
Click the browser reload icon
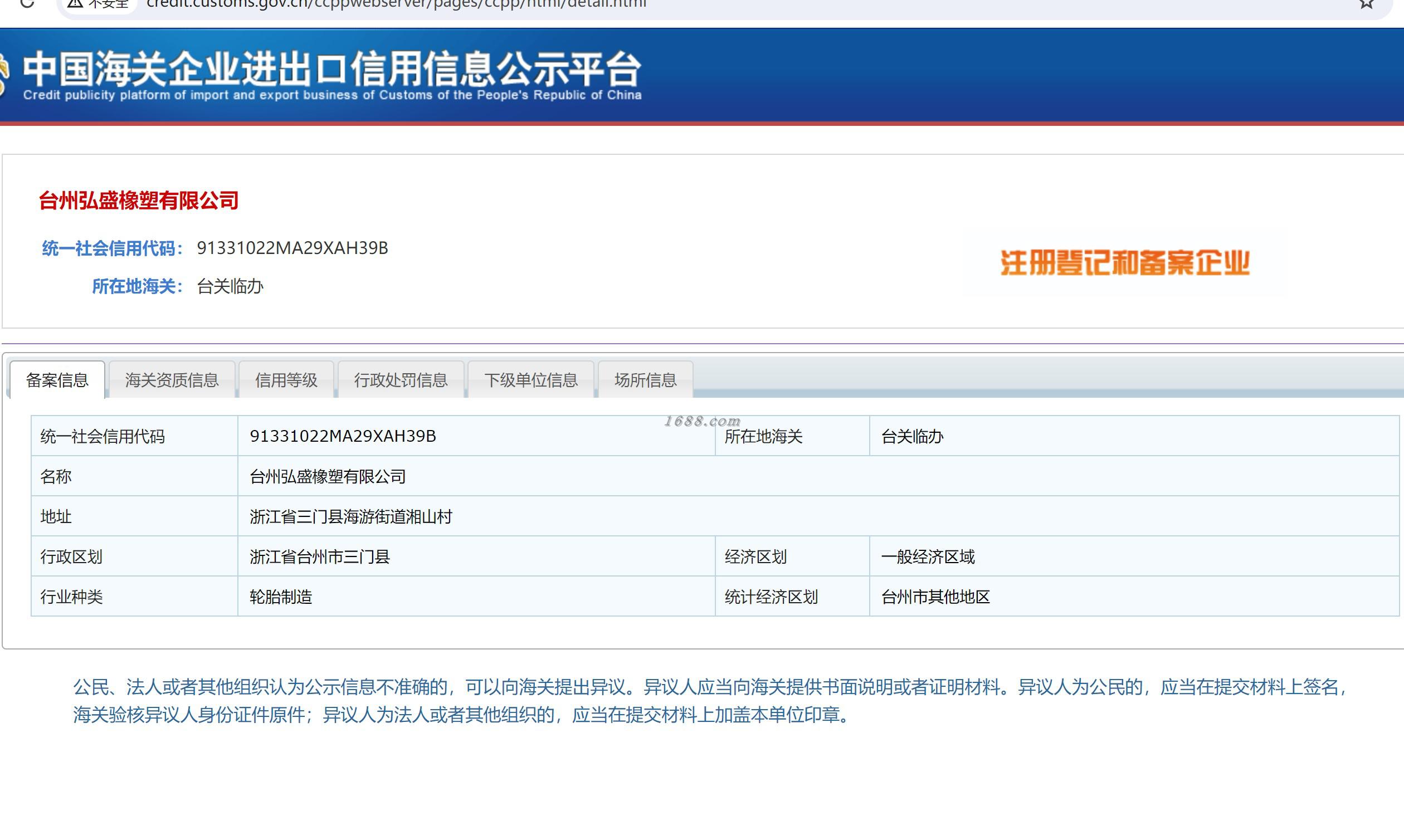pos(27,3)
